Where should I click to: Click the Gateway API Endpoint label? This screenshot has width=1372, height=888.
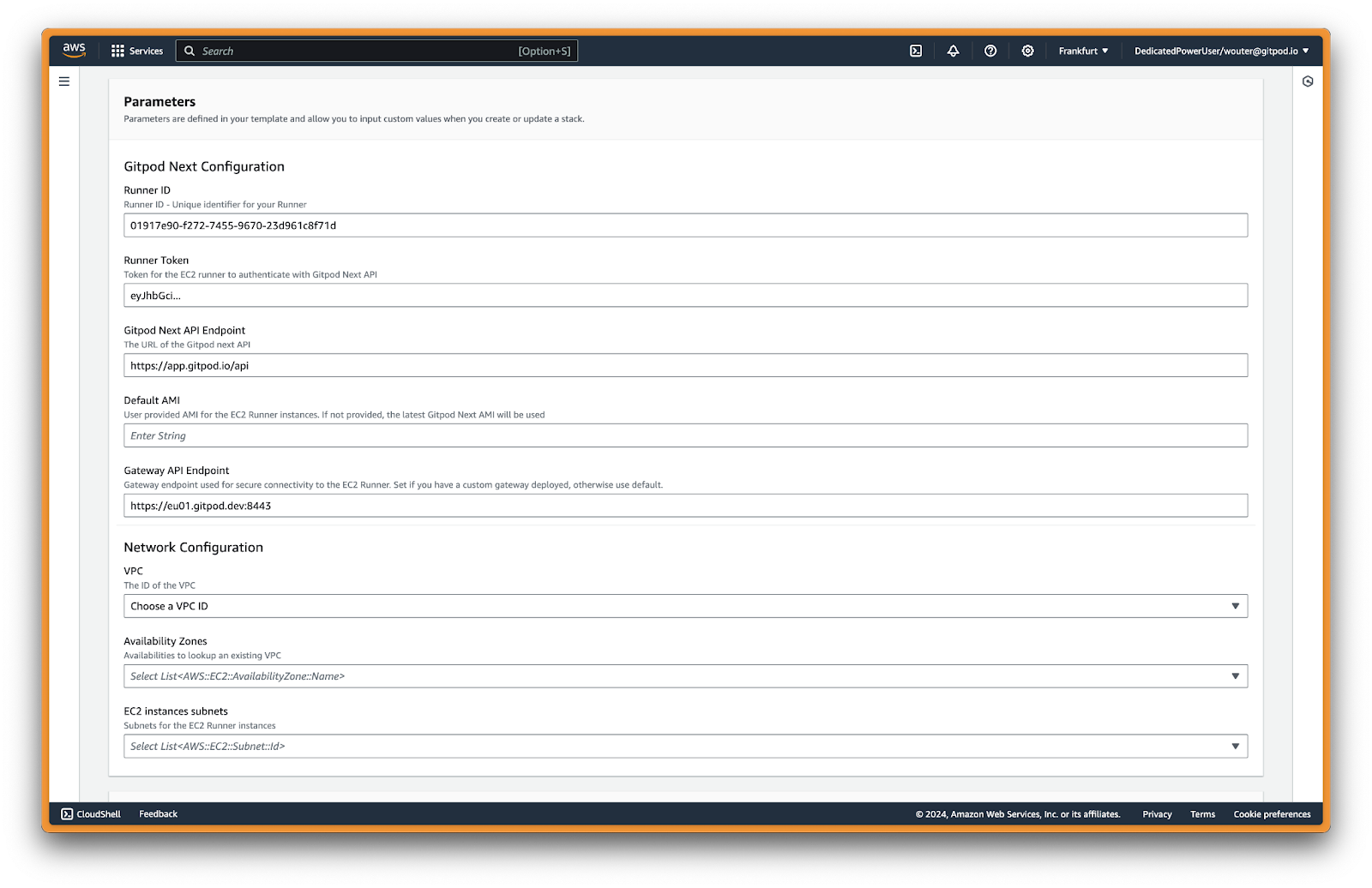pyautogui.click(x=177, y=471)
